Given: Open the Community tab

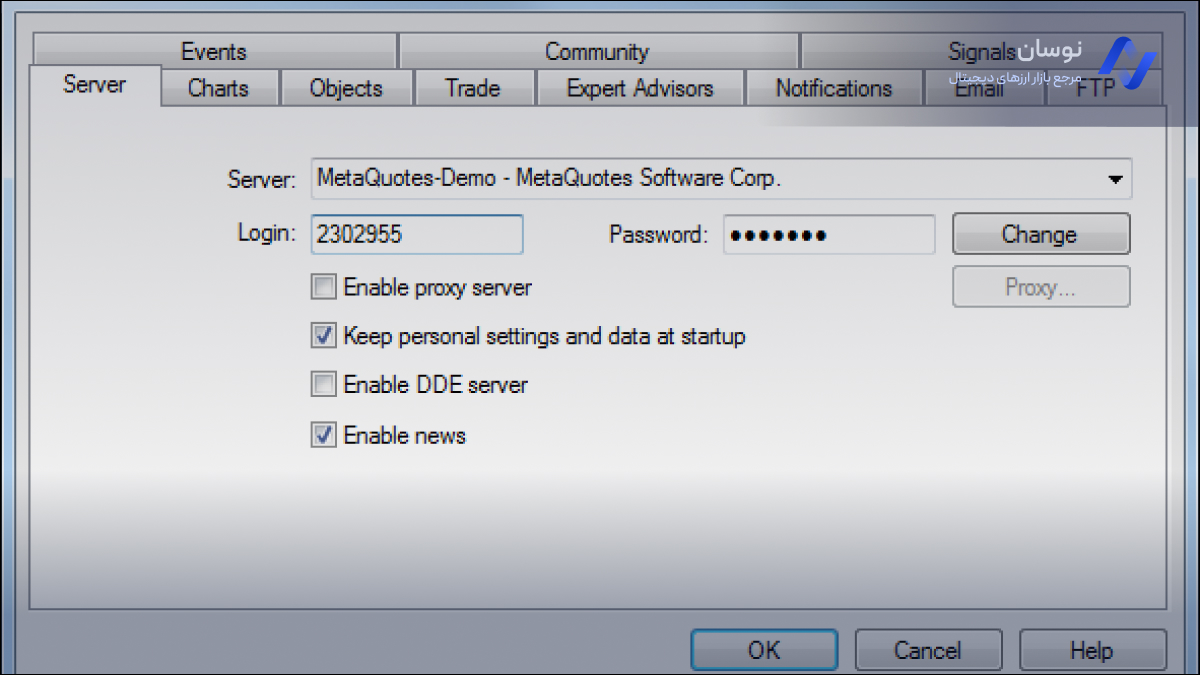Looking at the screenshot, I should 597,51.
